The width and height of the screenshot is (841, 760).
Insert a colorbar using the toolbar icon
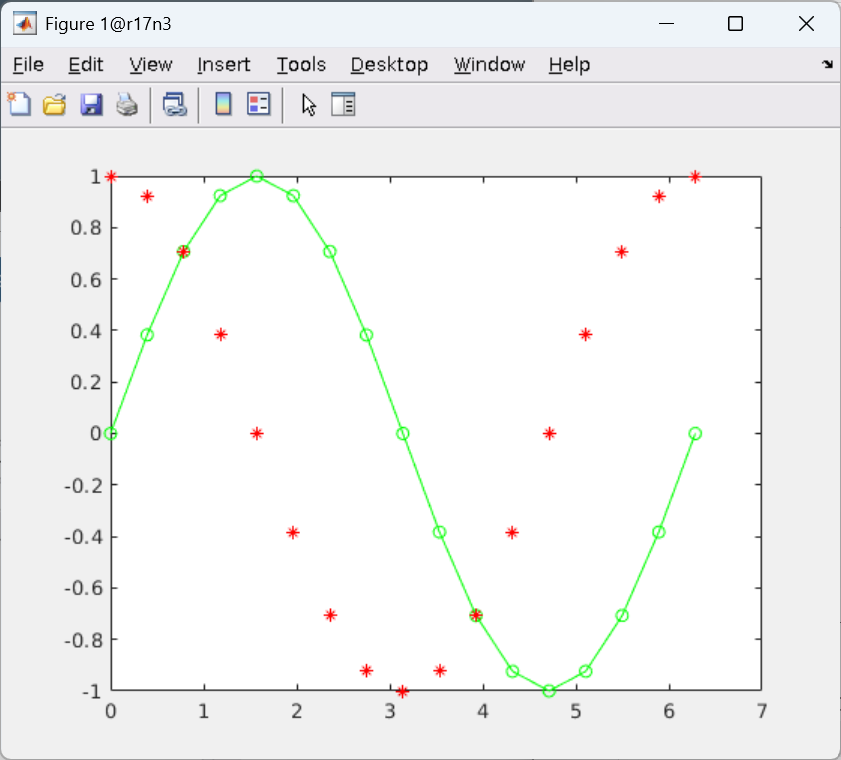click(223, 104)
